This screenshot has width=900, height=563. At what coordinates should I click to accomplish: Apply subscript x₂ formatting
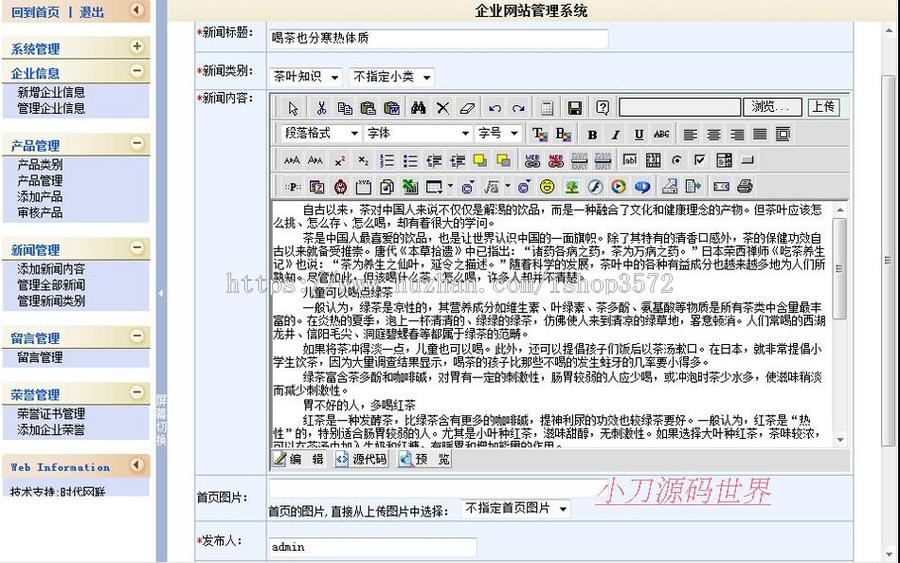point(363,161)
